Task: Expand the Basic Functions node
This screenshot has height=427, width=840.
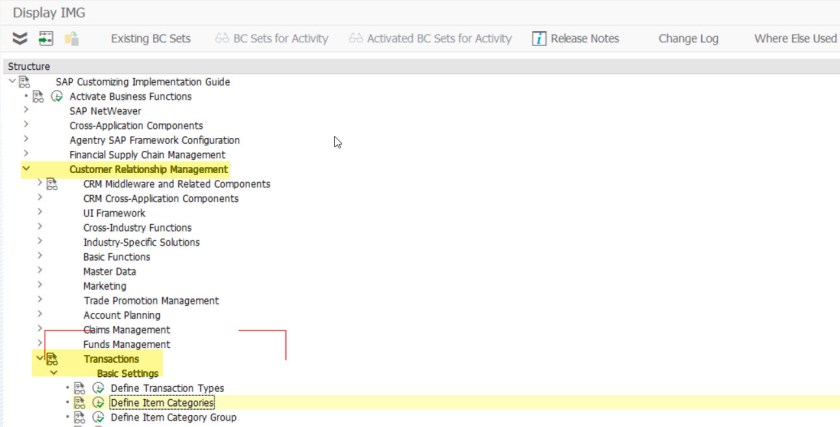Action: (x=40, y=256)
